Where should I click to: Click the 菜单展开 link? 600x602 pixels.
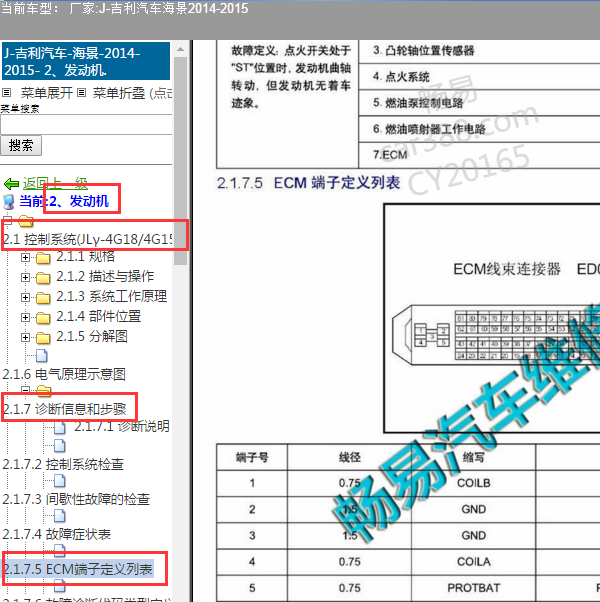click(x=46, y=93)
